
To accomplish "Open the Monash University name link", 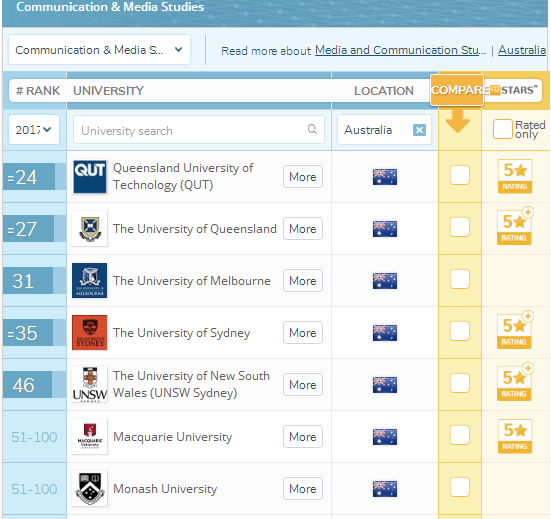I will pyautogui.click(x=165, y=489).
